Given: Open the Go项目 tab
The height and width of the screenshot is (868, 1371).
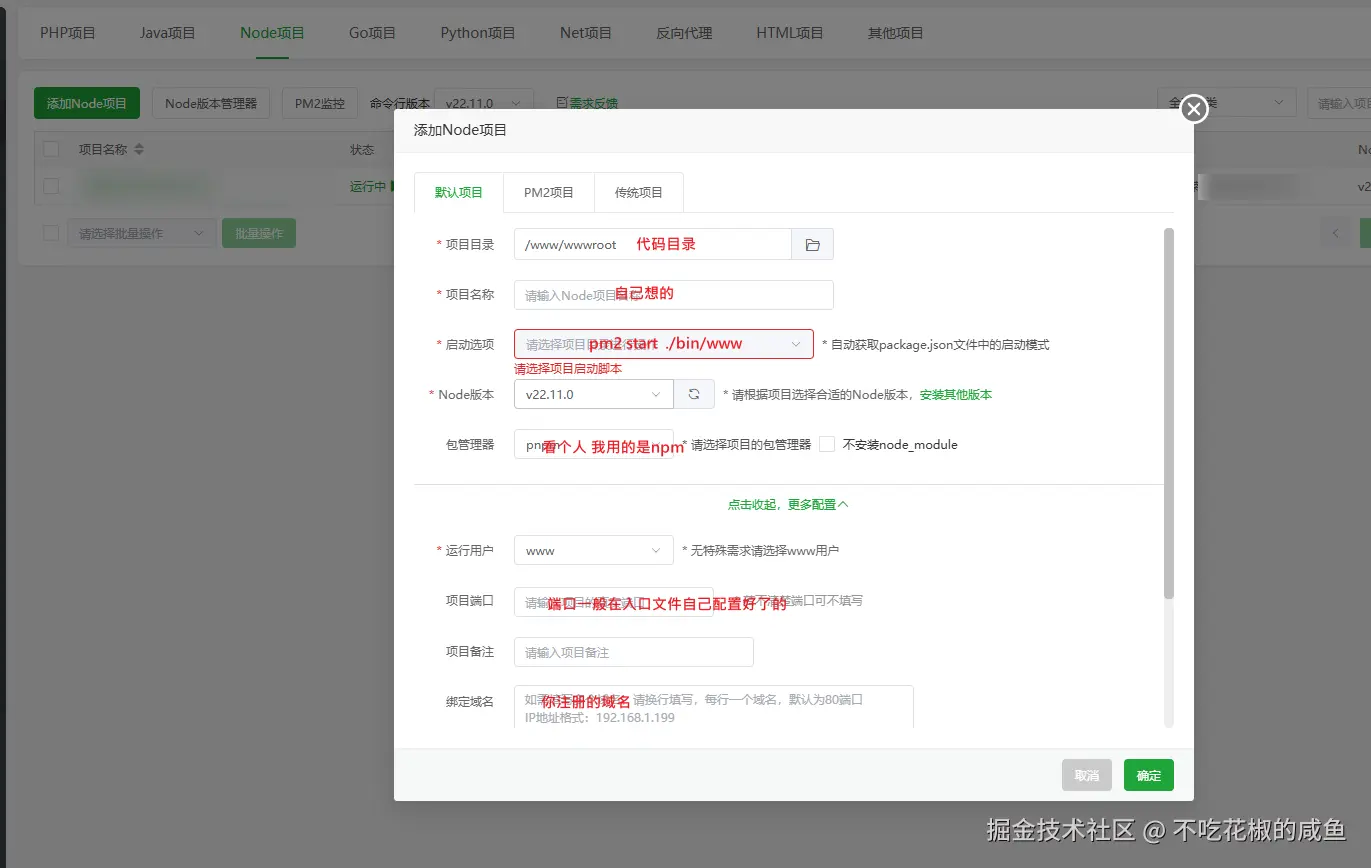Looking at the screenshot, I should tap(373, 33).
